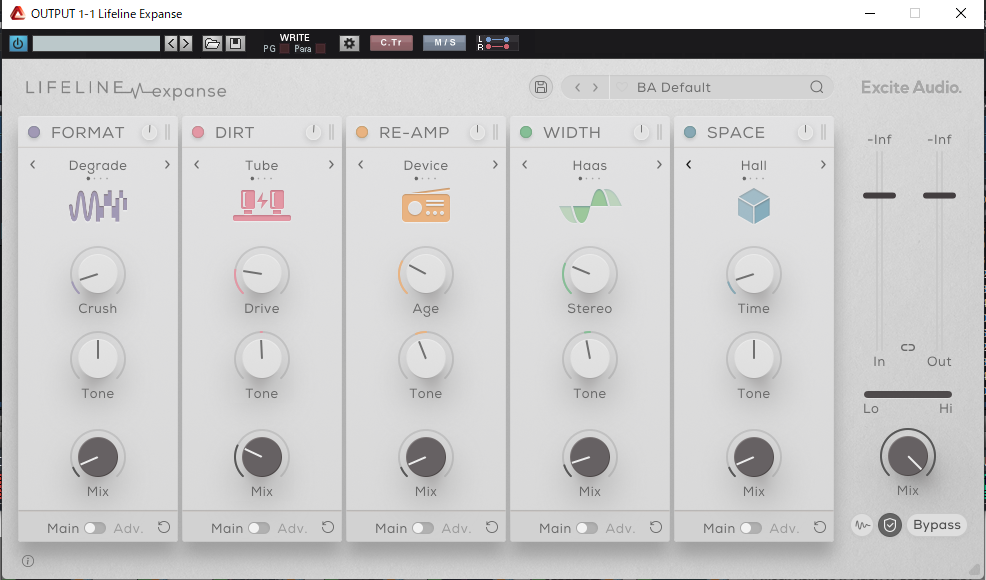Click the waveform icon beside Bypass

863,525
